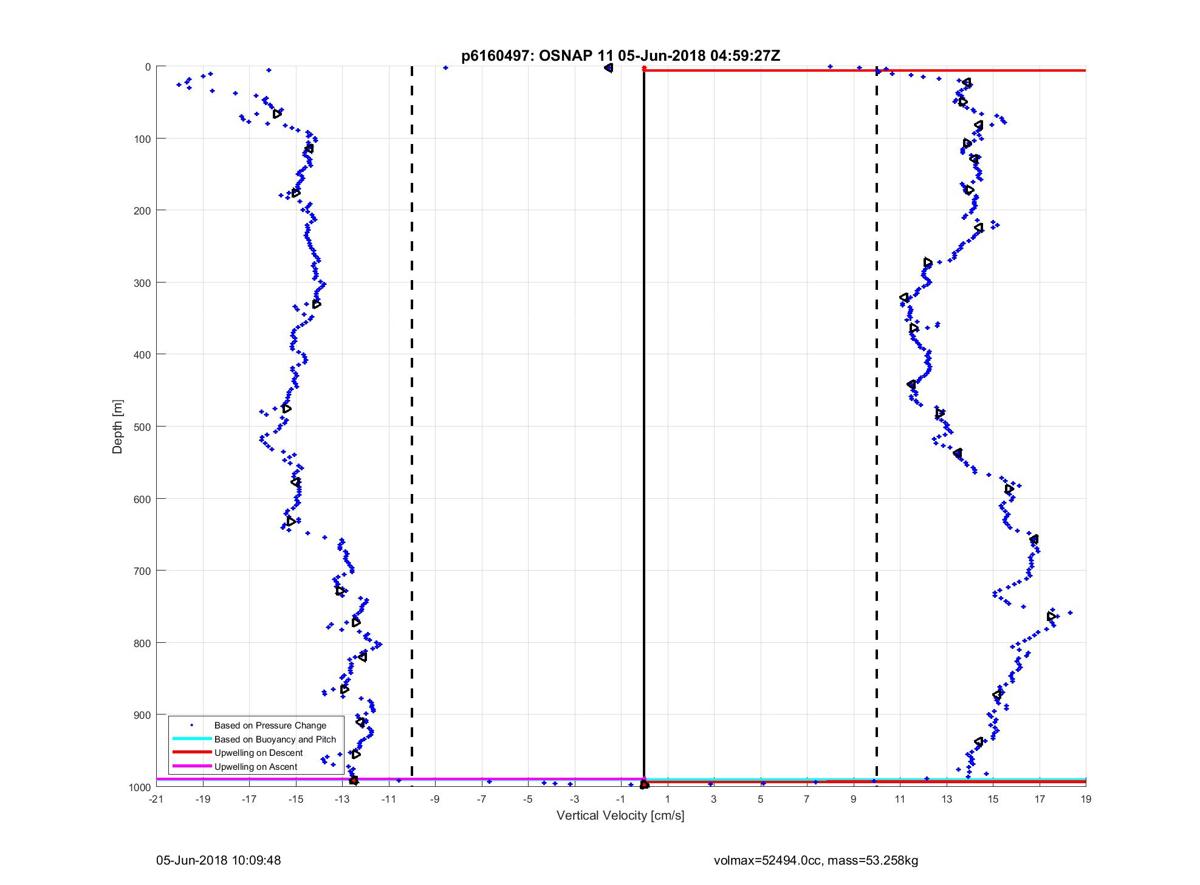Click the x-axis tick label '-1'

point(620,800)
